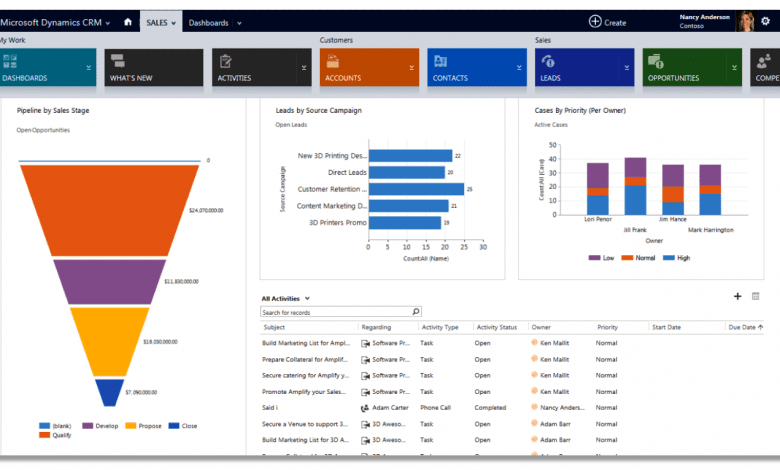780x470 pixels.
Task: Open the Opportunities tile
Action: [692, 67]
